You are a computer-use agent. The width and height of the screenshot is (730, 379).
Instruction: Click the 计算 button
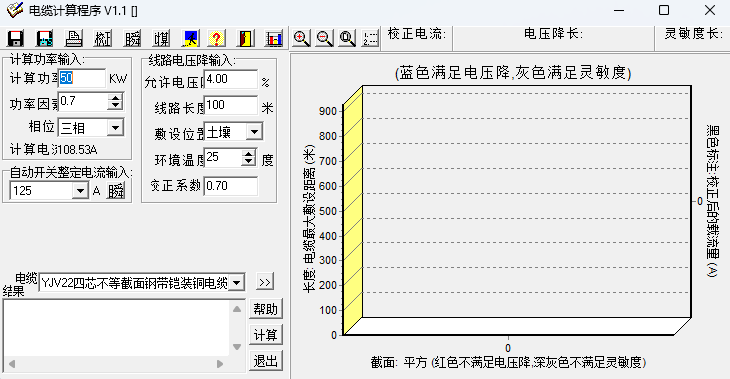266,335
